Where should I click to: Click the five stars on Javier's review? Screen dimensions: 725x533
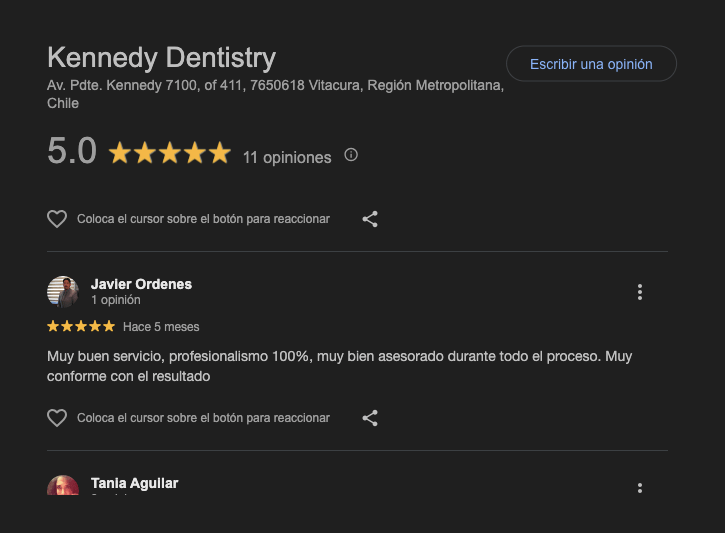[81, 326]
